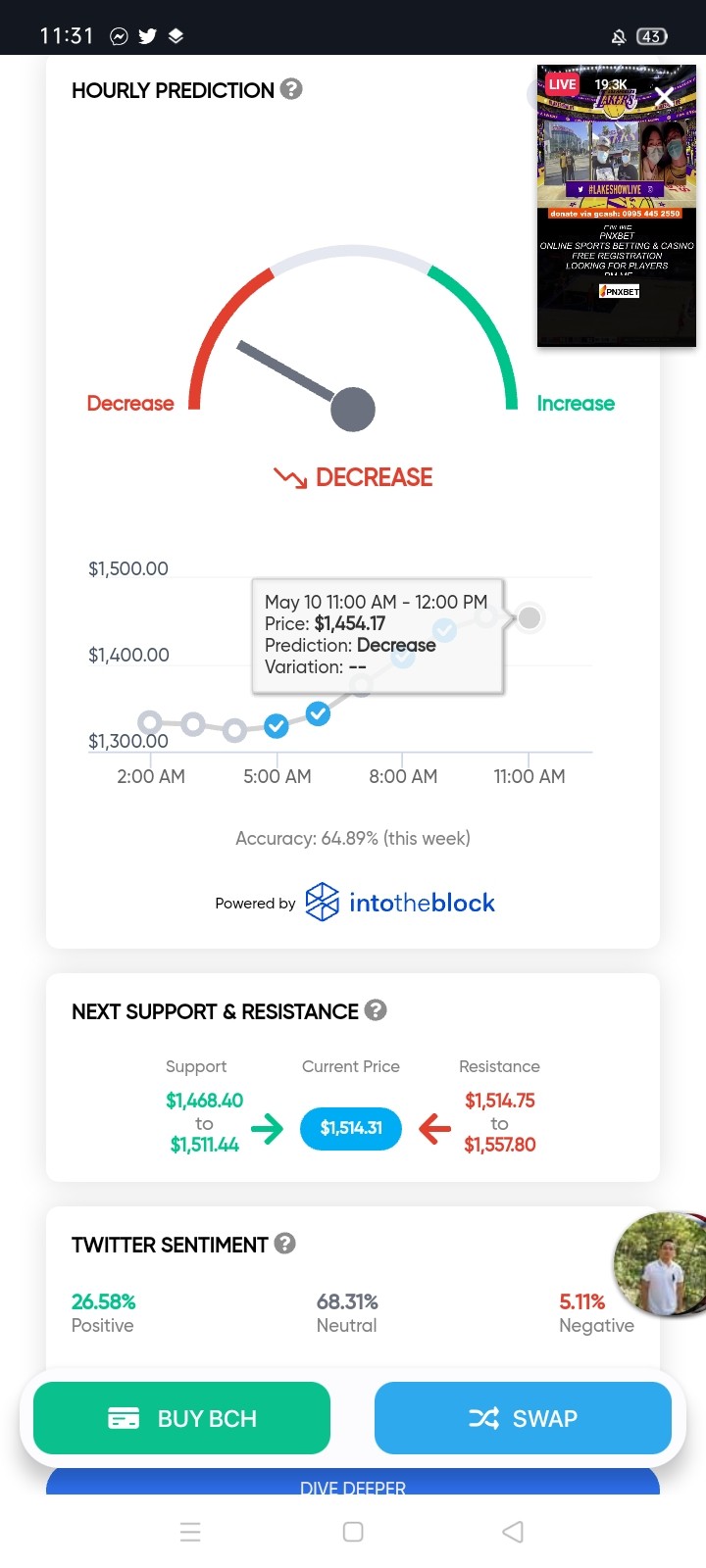Tap the intotheblock link text

pyautogui.click(x=423, y=903)
